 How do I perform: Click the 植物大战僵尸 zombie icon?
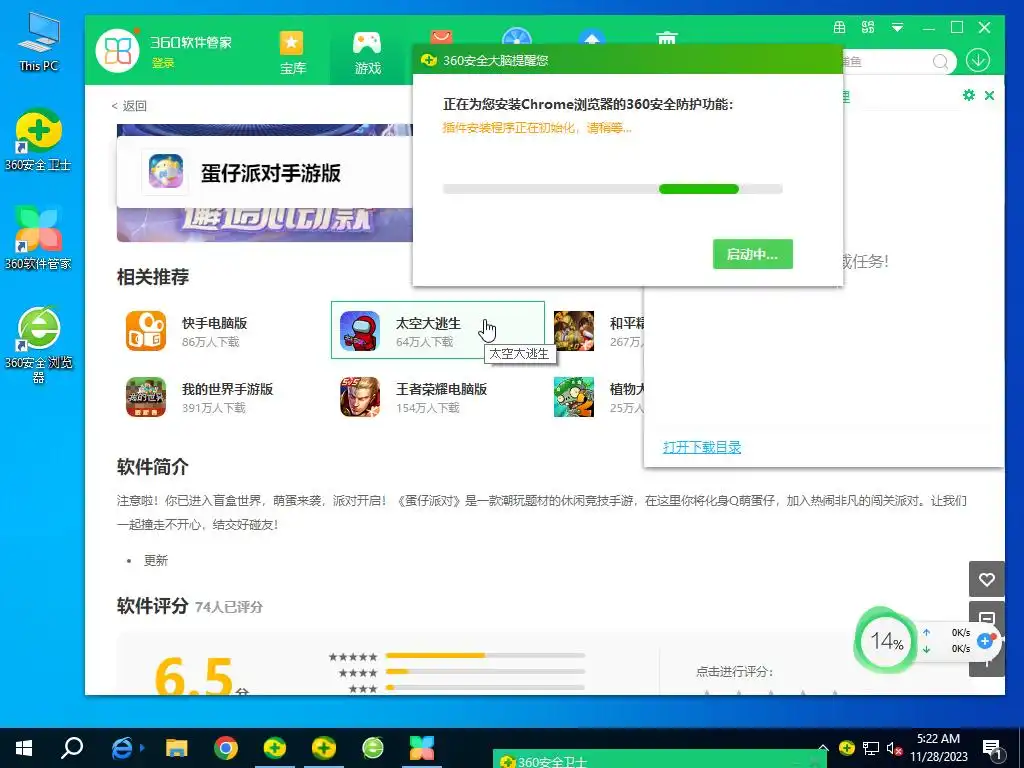tap(573, 396)
